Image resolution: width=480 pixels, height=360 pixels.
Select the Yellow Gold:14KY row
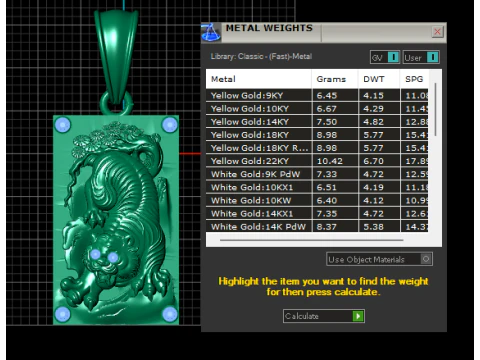(317, 122)
